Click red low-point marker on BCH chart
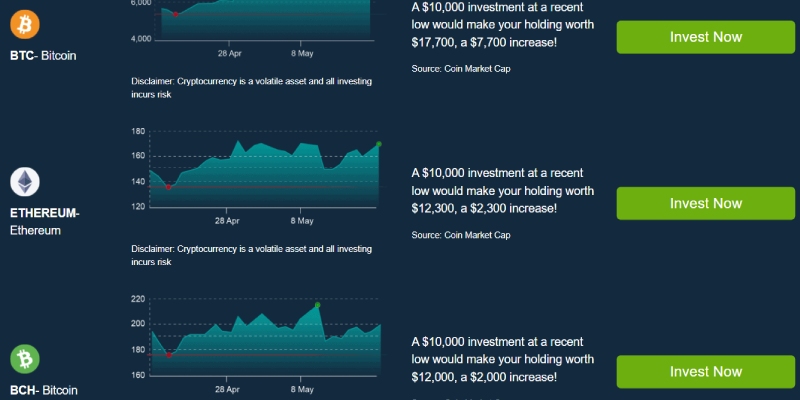Image resolution: width=800 pixels, height=400 pixels. click(169, 355)
